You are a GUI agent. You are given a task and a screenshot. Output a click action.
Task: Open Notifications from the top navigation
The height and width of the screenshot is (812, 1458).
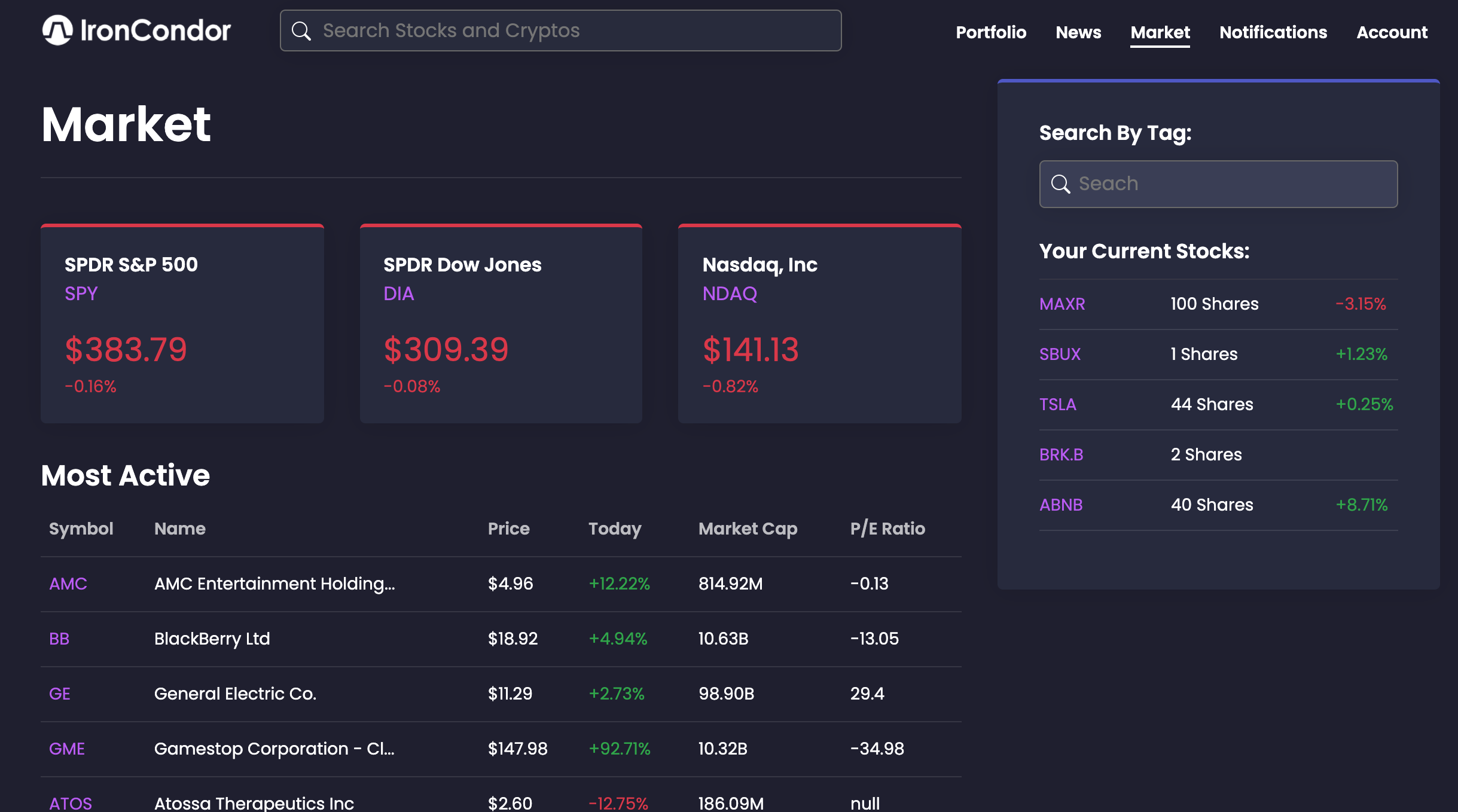tap(1273, 32)
